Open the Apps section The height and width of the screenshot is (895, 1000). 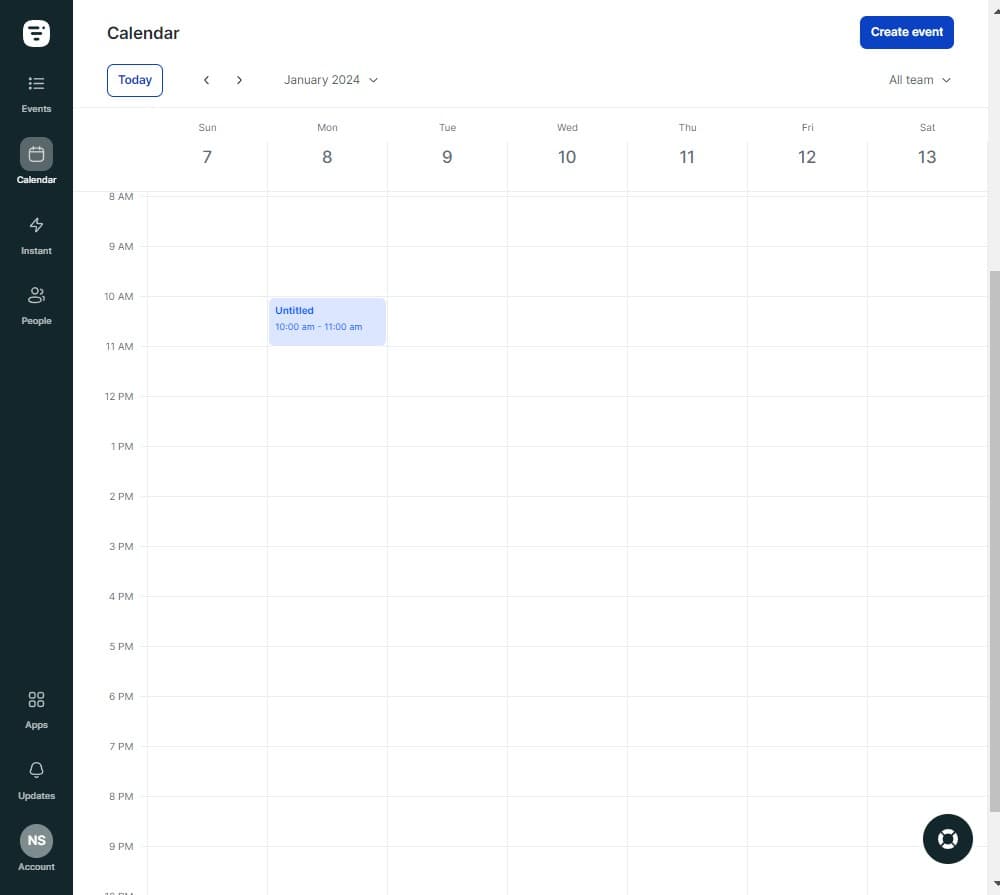click(x=36, y=707)
